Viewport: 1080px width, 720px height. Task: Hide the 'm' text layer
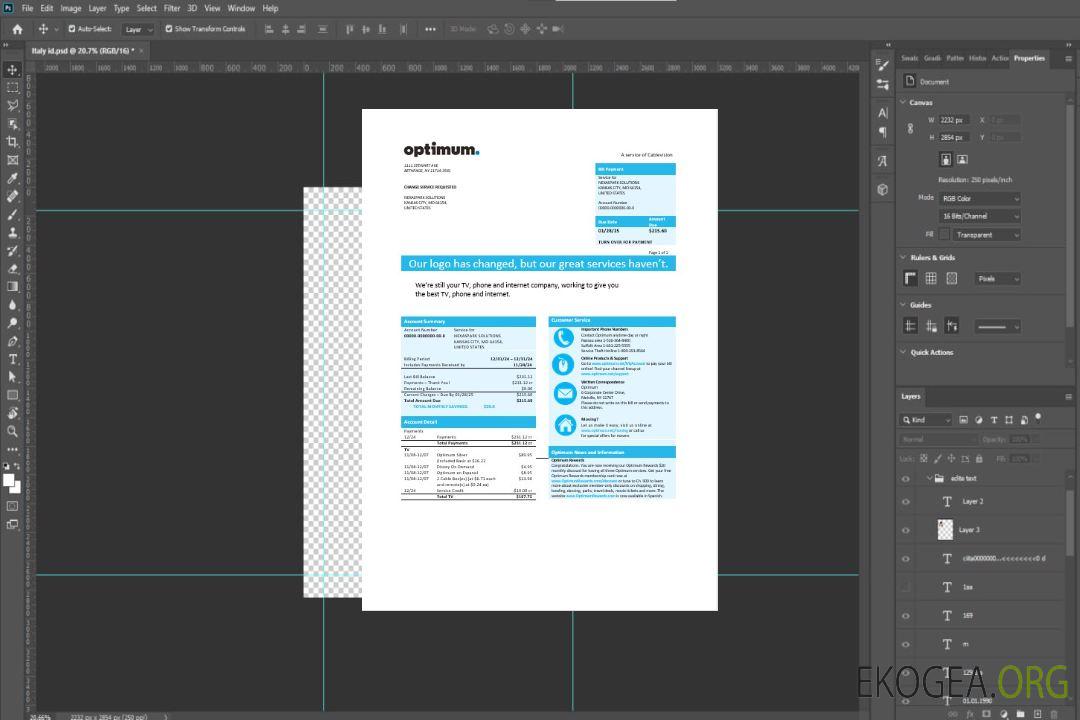[906, 644]
